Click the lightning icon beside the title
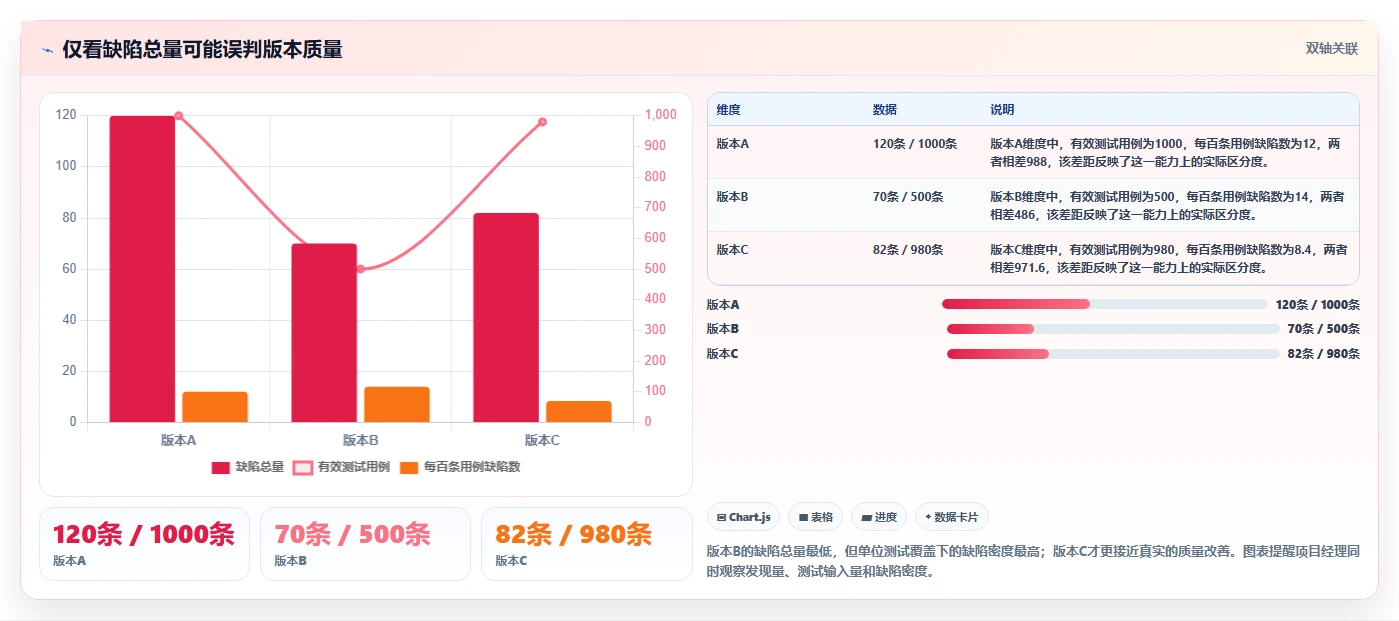The height and width of the screenshot is (621, 1399). (47, 50)
